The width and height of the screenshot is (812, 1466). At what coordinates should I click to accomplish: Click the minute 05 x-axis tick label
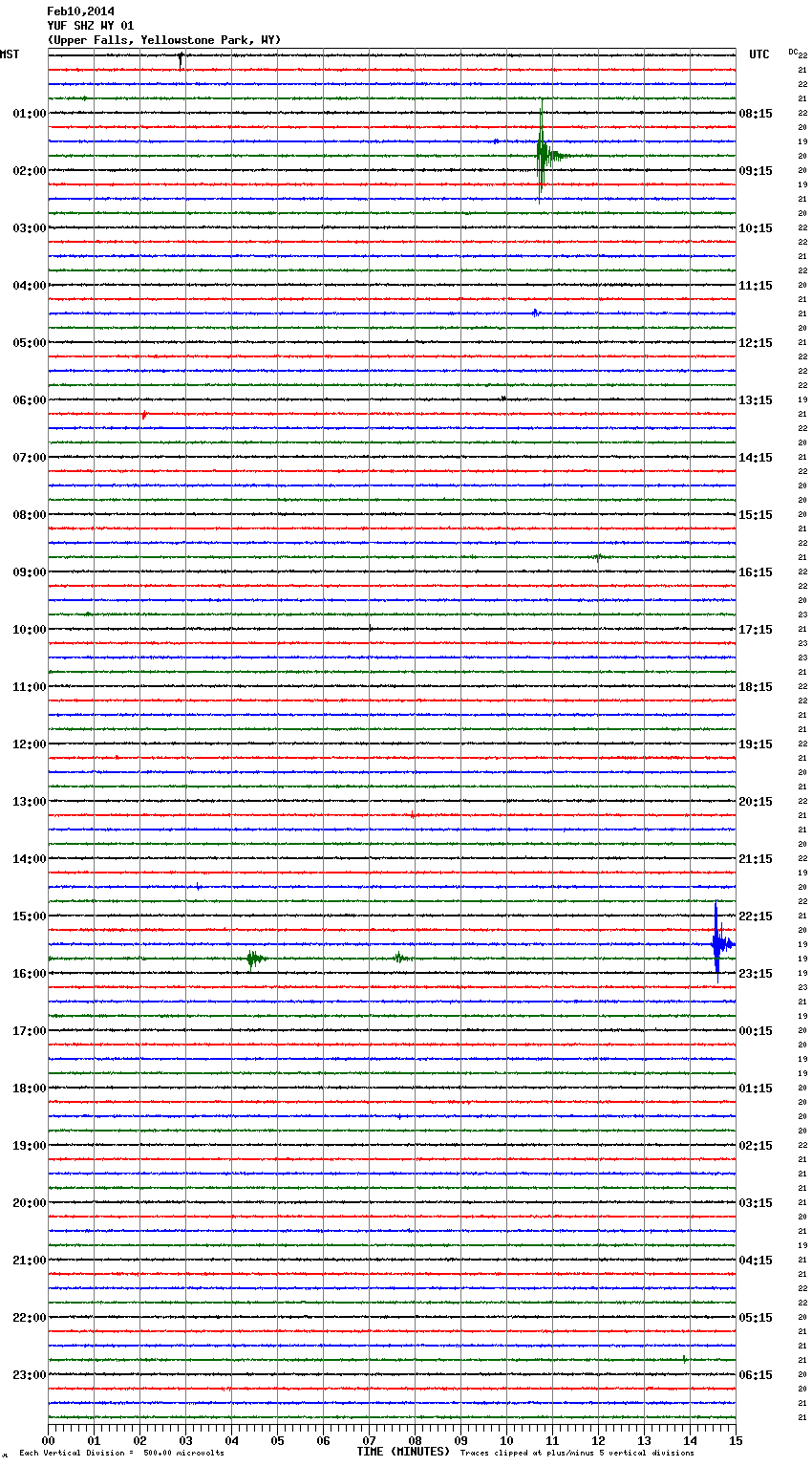[278, 1441]
